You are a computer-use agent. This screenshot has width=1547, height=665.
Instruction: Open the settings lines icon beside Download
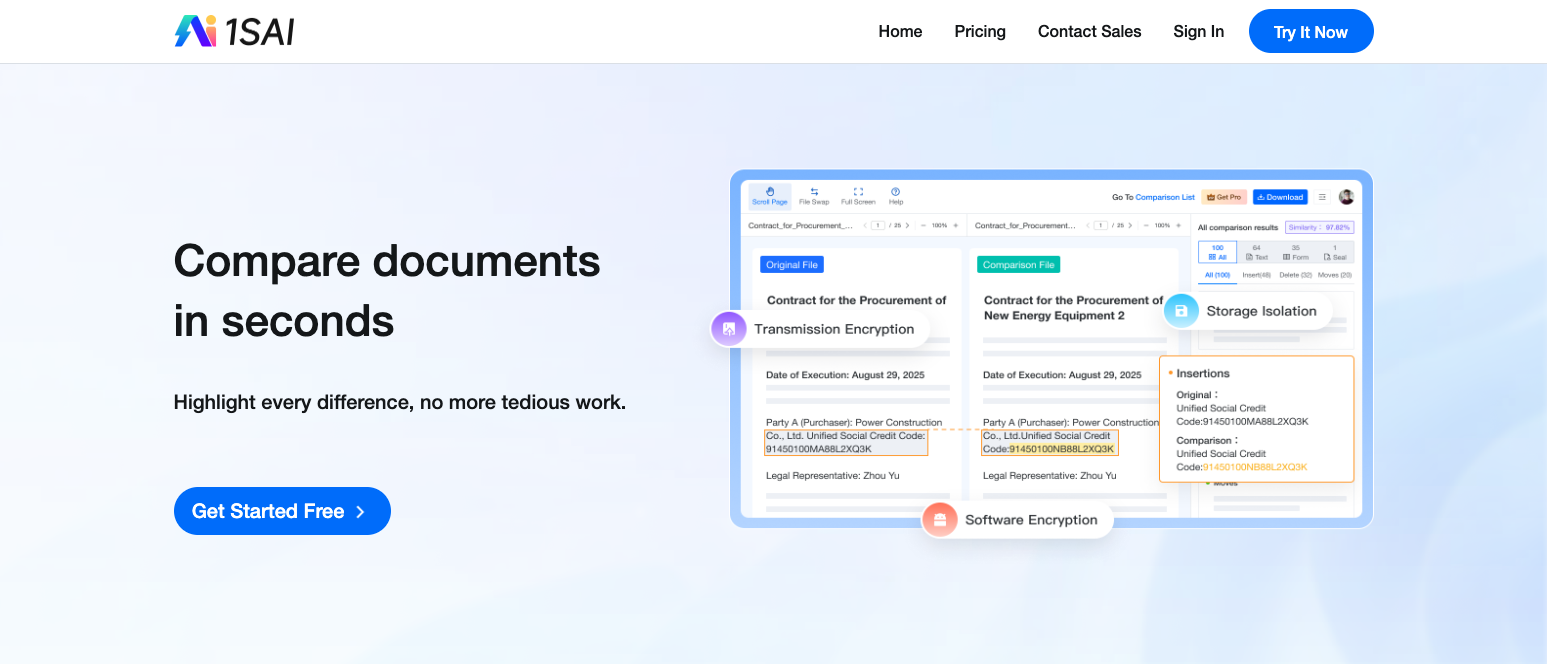click(x=1322, y=197)
